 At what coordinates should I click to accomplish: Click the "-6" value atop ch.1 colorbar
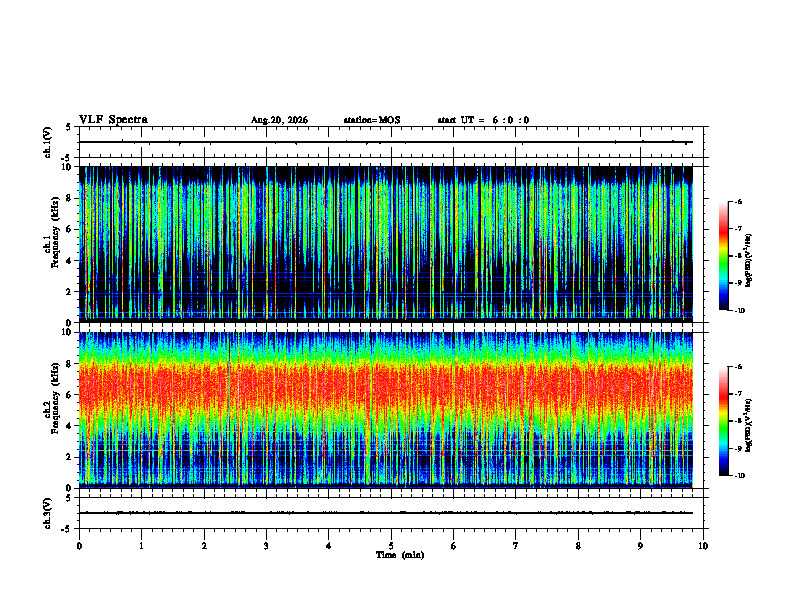click(739, 201)
